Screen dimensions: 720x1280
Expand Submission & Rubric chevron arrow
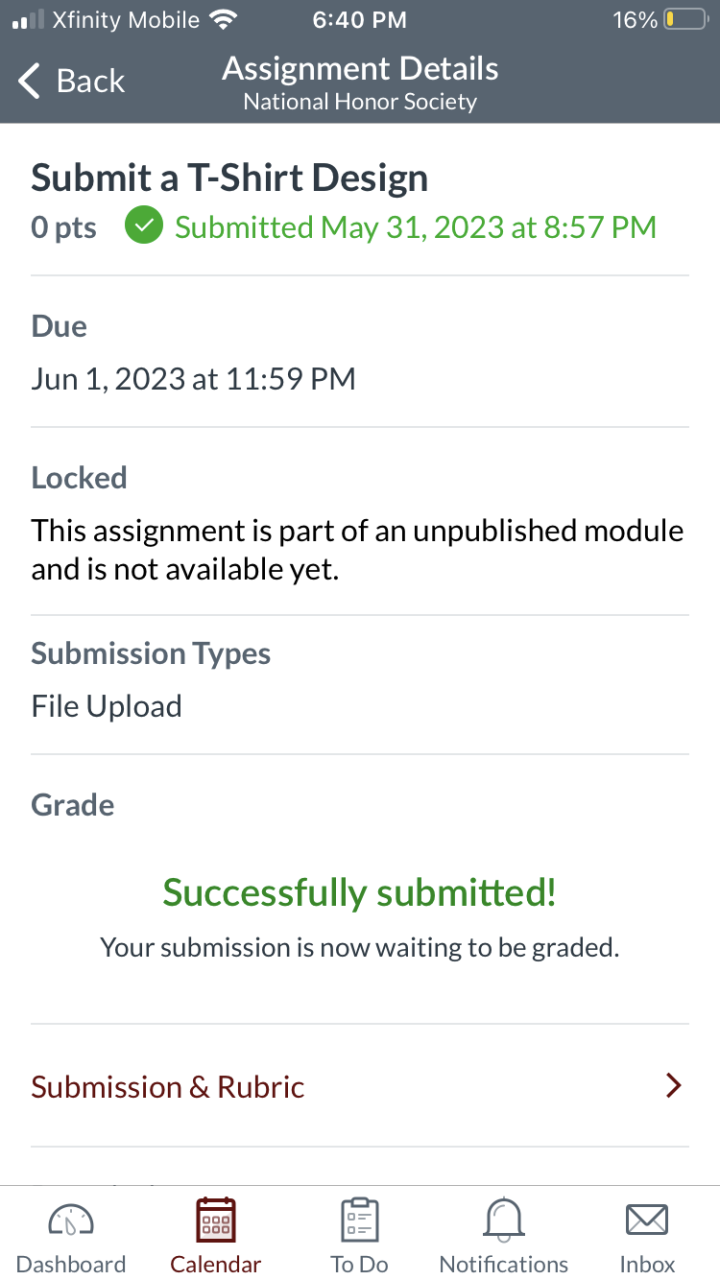click(674, 1086)
